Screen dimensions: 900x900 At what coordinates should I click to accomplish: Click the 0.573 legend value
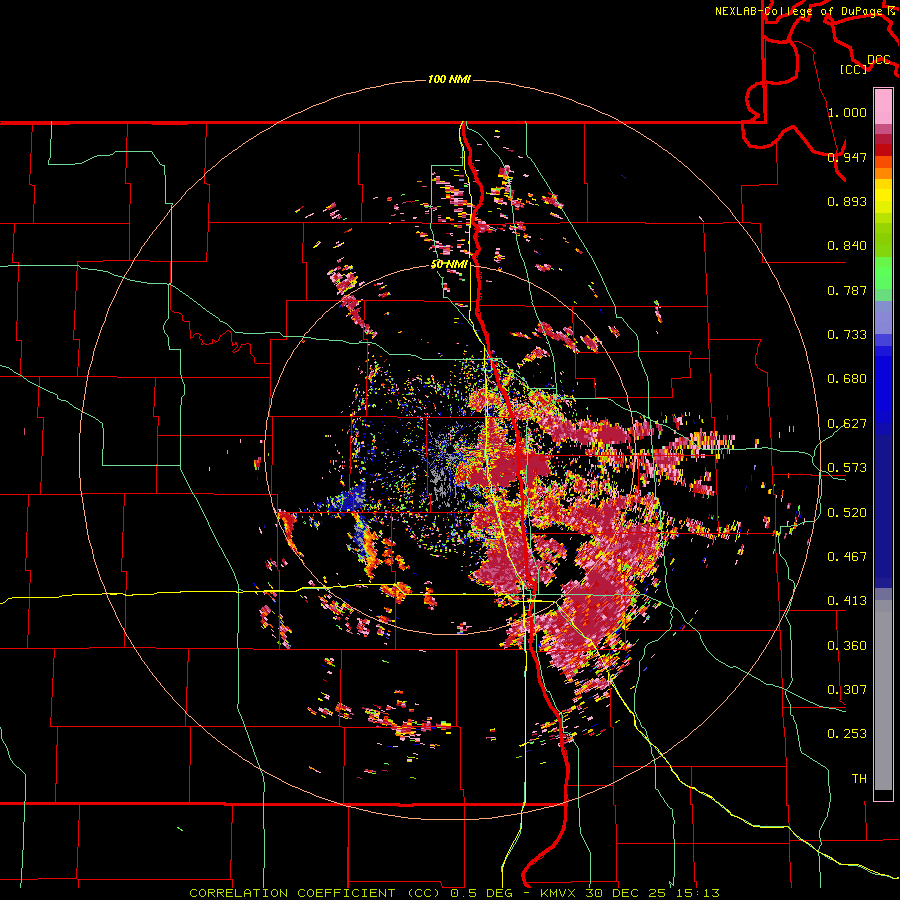[847, 468]
